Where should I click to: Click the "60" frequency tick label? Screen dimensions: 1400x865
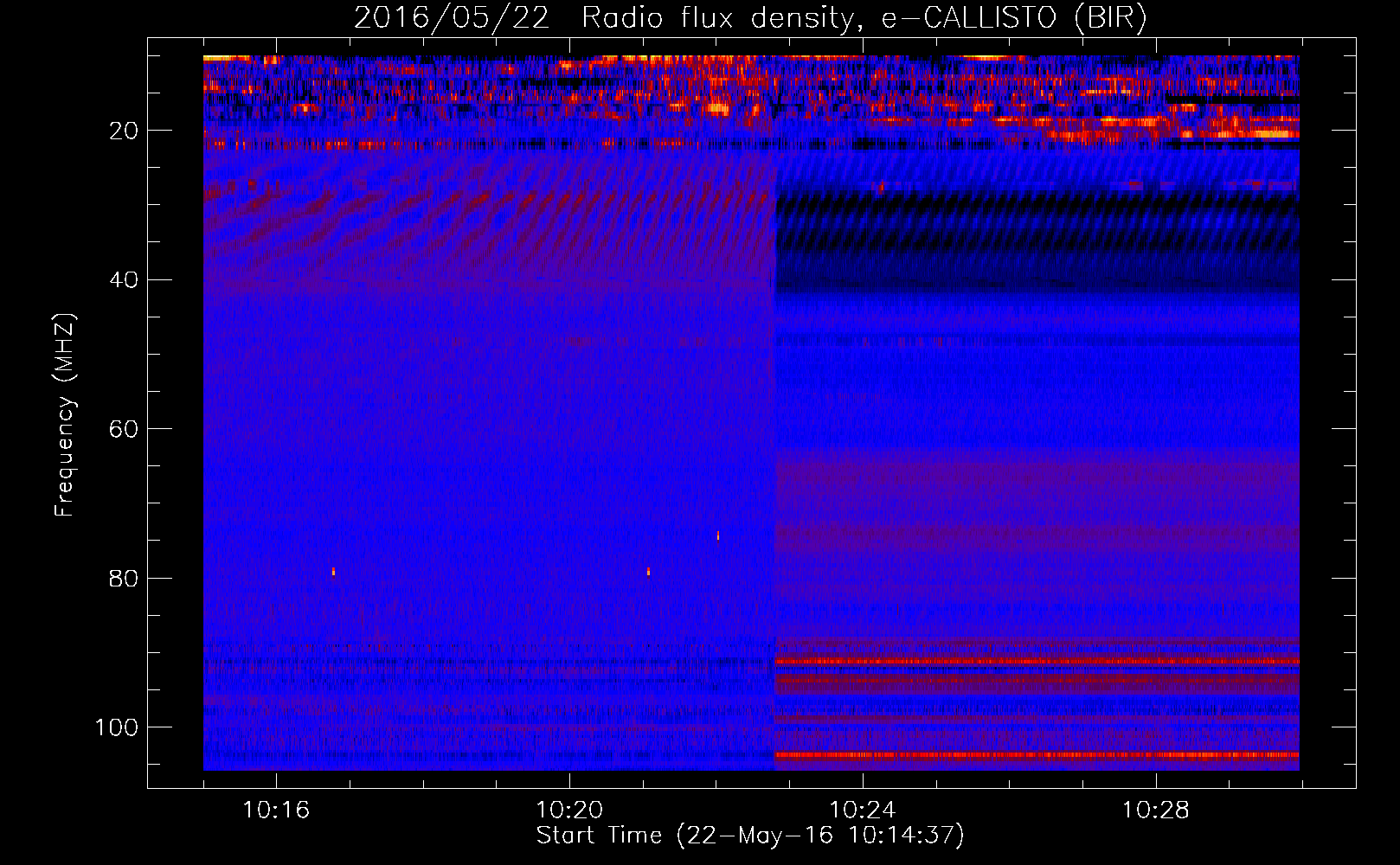(x=125, y=429)
